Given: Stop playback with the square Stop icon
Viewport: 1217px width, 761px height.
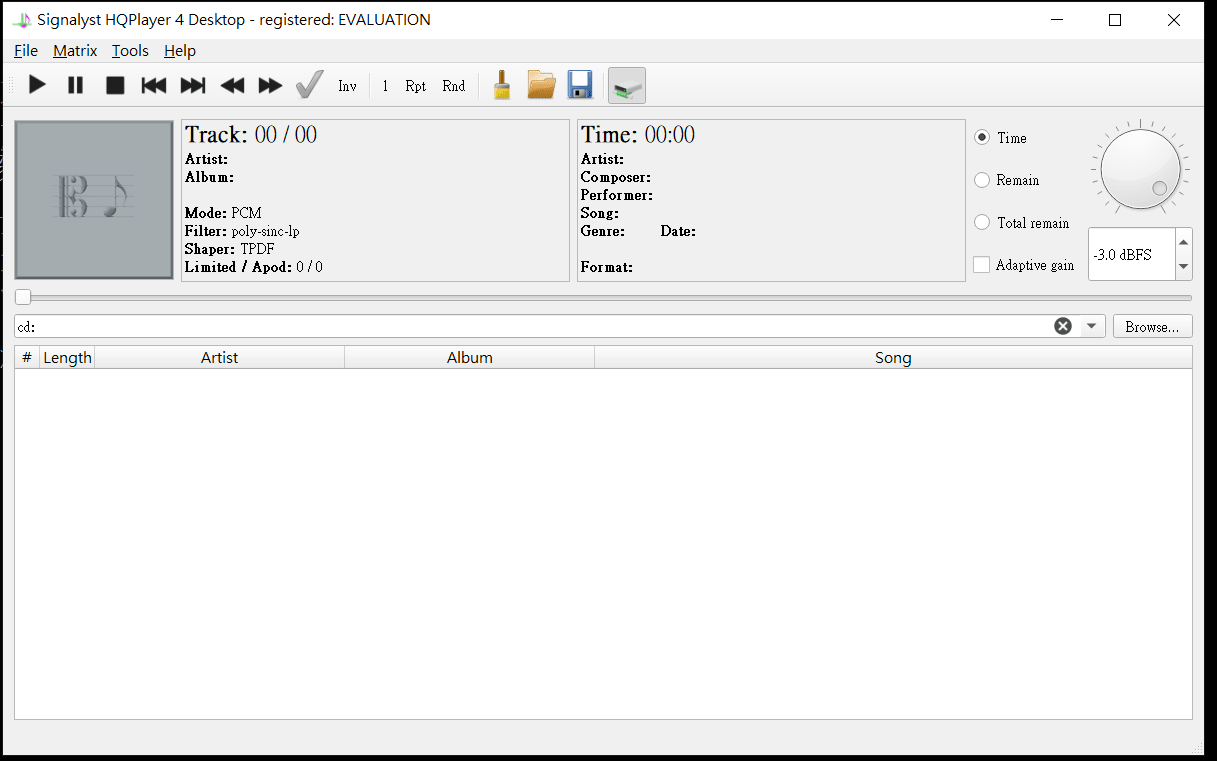Looking at the screenshot, I should tap(115, 85).
